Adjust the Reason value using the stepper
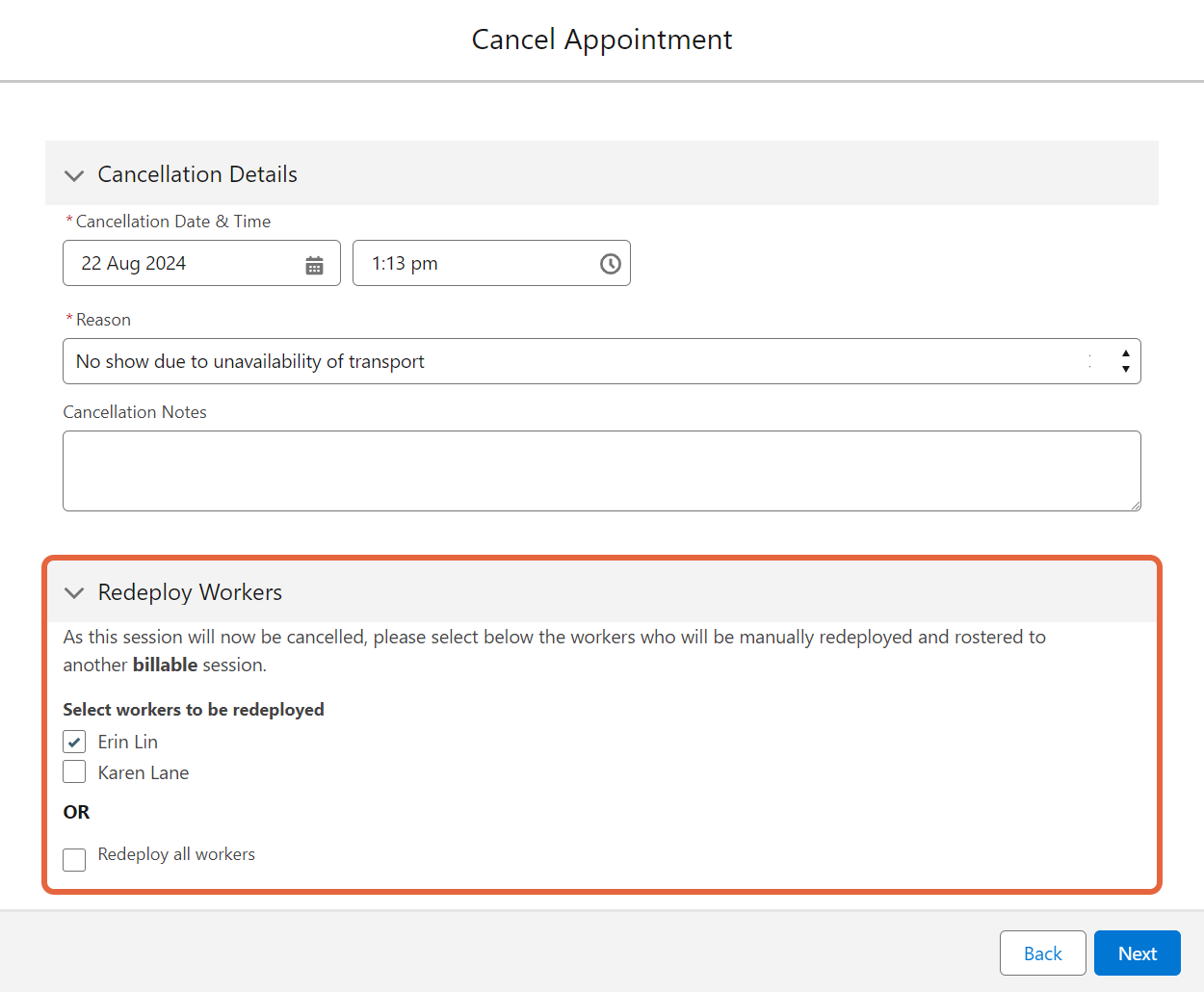1204x992 pixels. [x=1125, y=361]
